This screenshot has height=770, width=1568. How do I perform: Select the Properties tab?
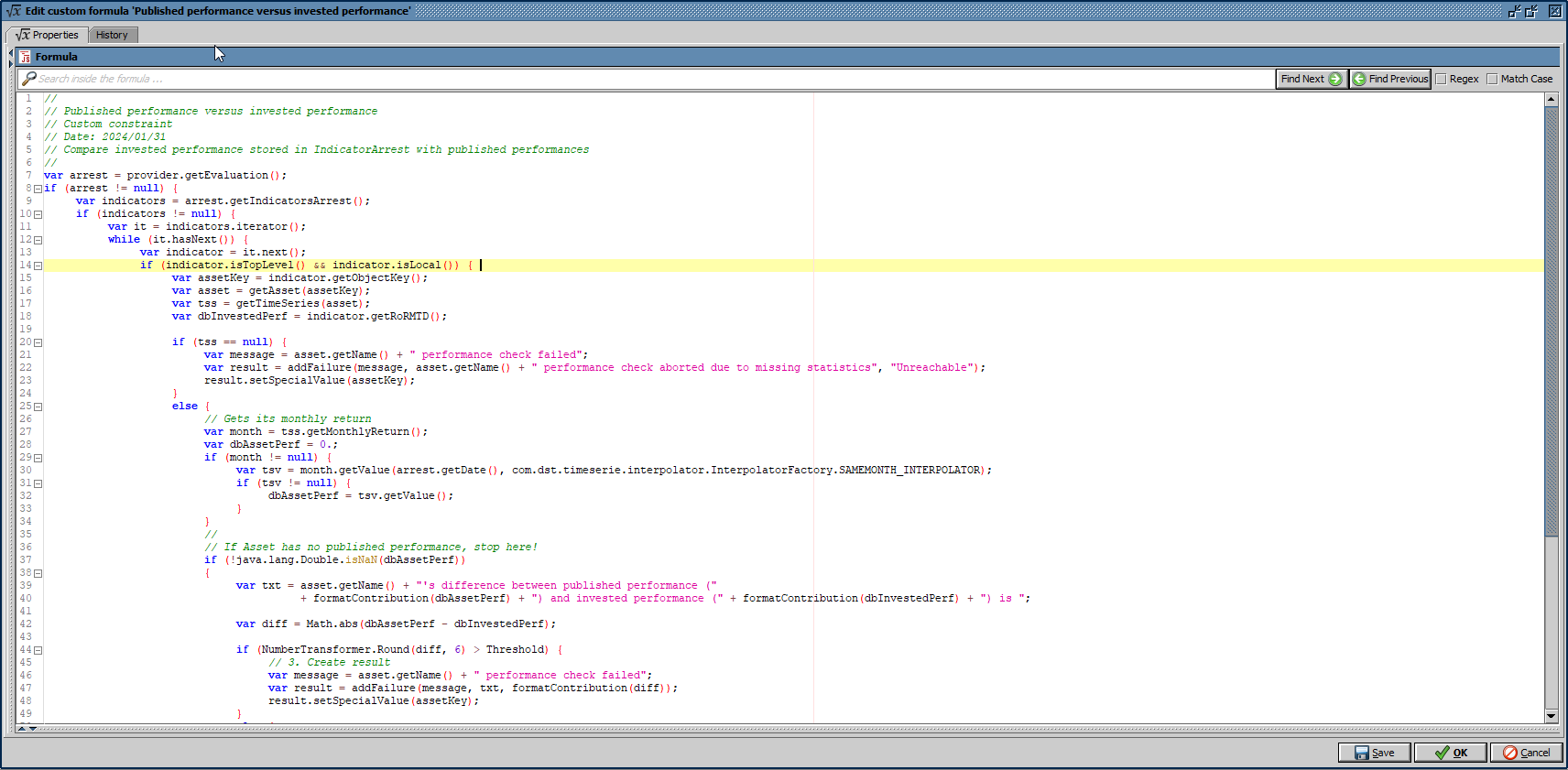(x=48, y=35)
